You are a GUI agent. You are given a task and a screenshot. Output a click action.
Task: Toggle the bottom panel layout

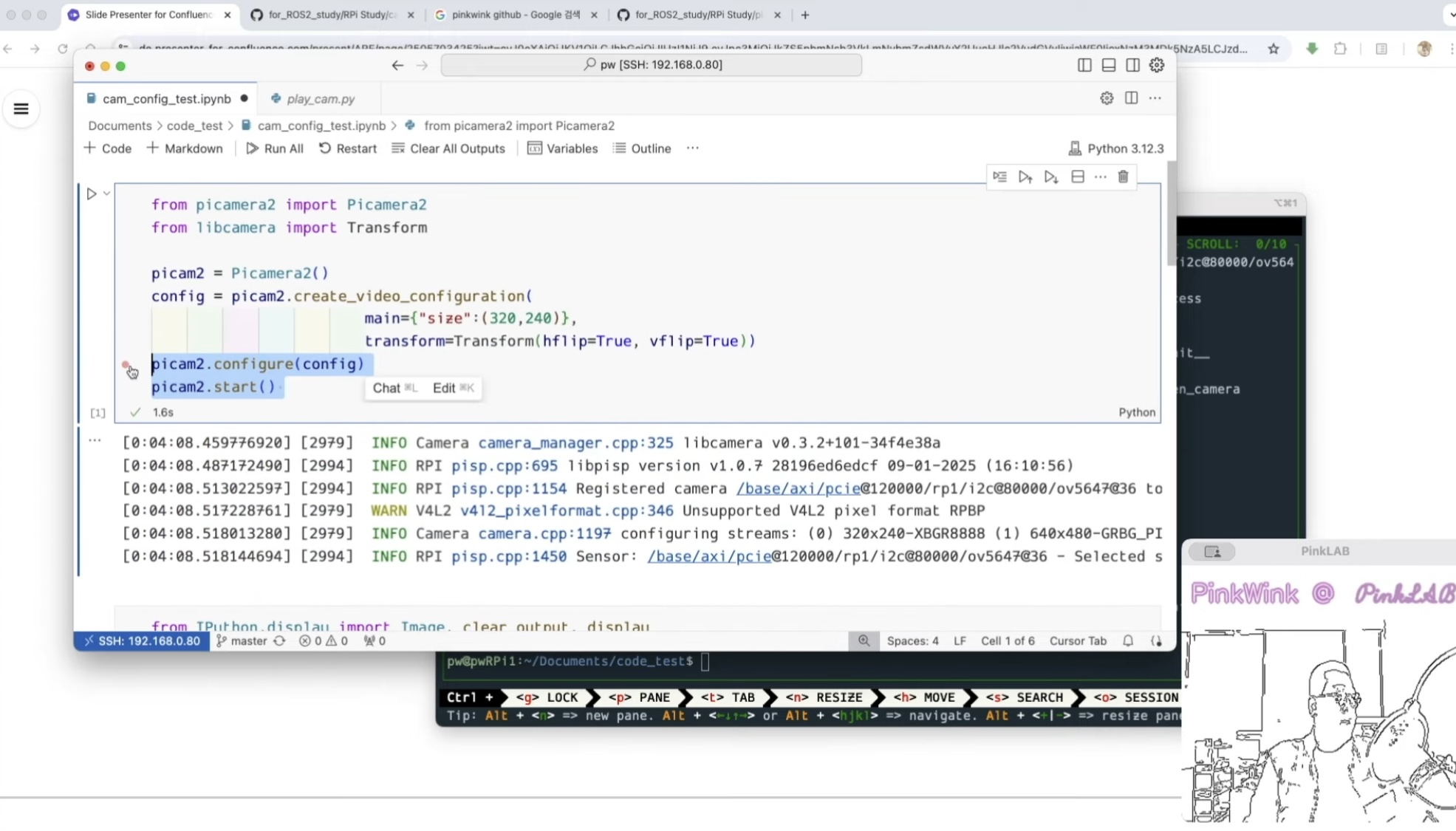1108,65
